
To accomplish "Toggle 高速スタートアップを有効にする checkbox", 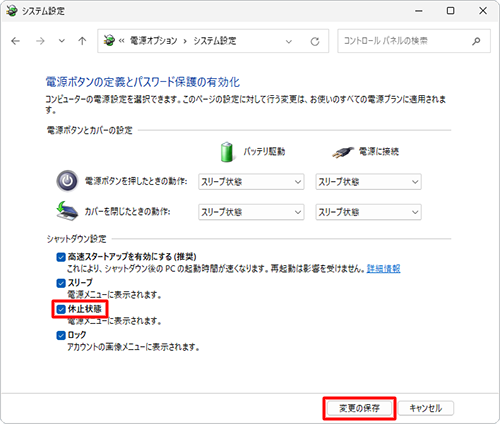I will (x=61, y=257).
